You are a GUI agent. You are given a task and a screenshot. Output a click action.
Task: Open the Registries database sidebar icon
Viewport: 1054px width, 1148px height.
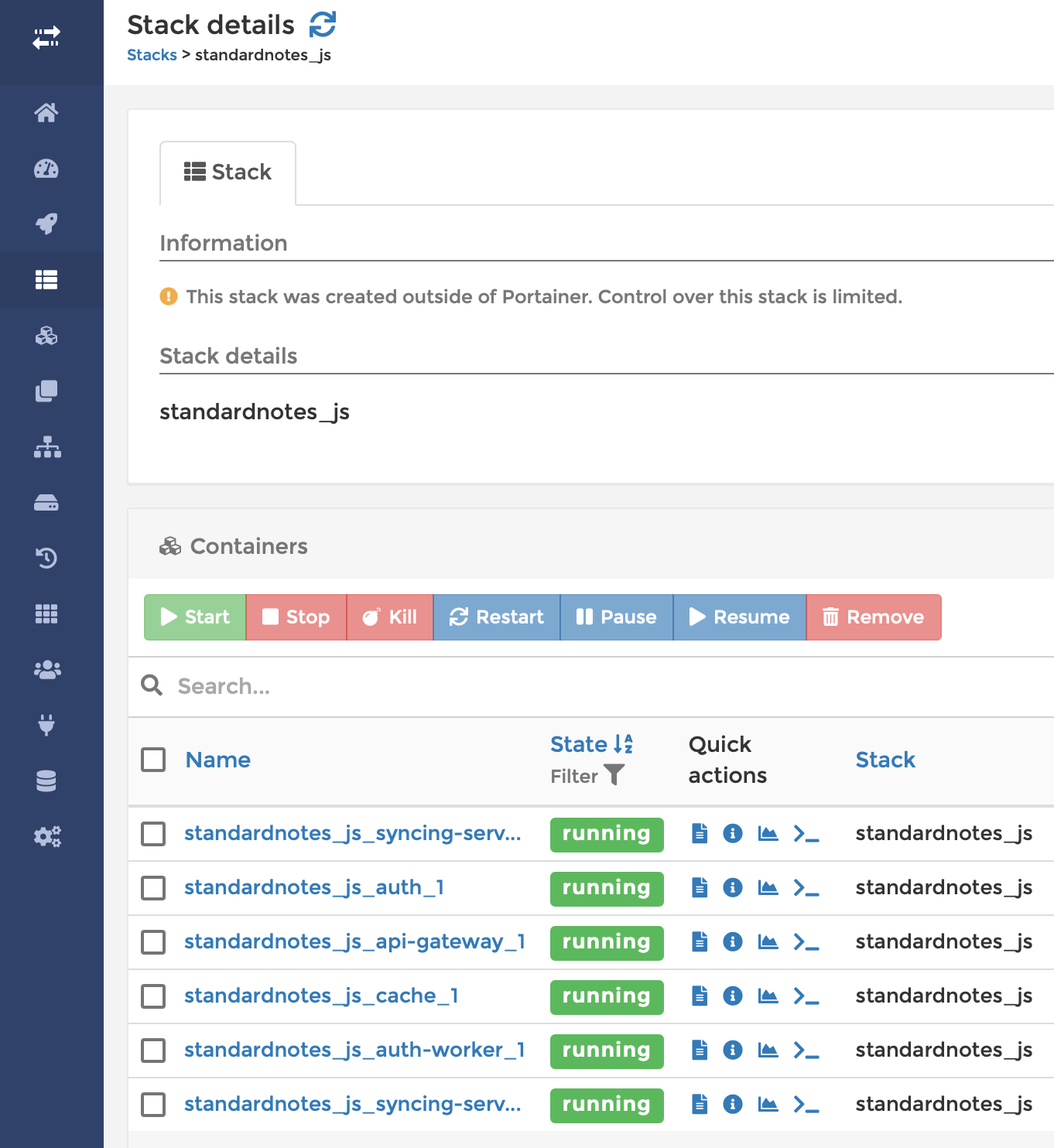46,781
